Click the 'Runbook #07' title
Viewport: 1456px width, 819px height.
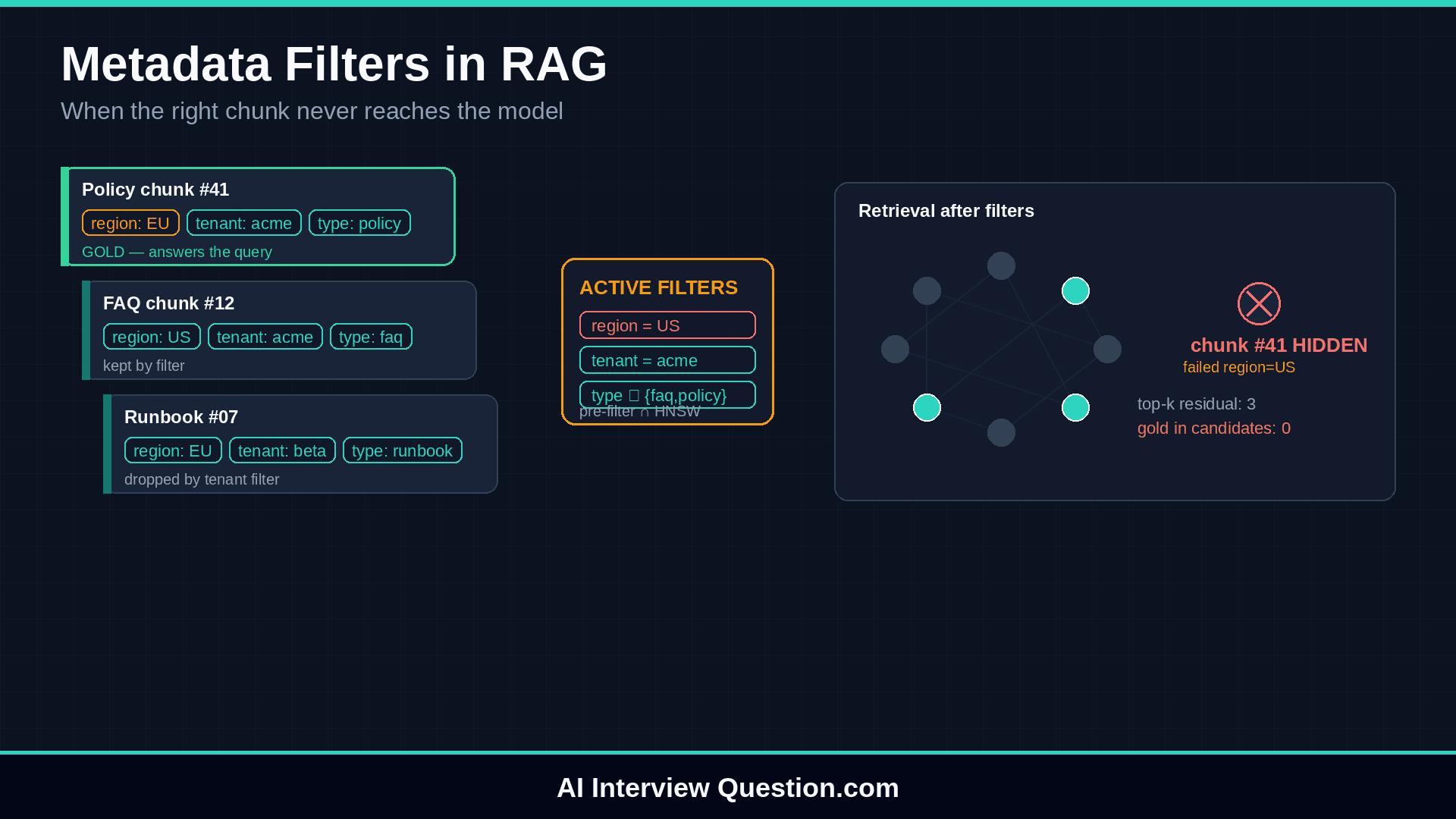(181, 417)
